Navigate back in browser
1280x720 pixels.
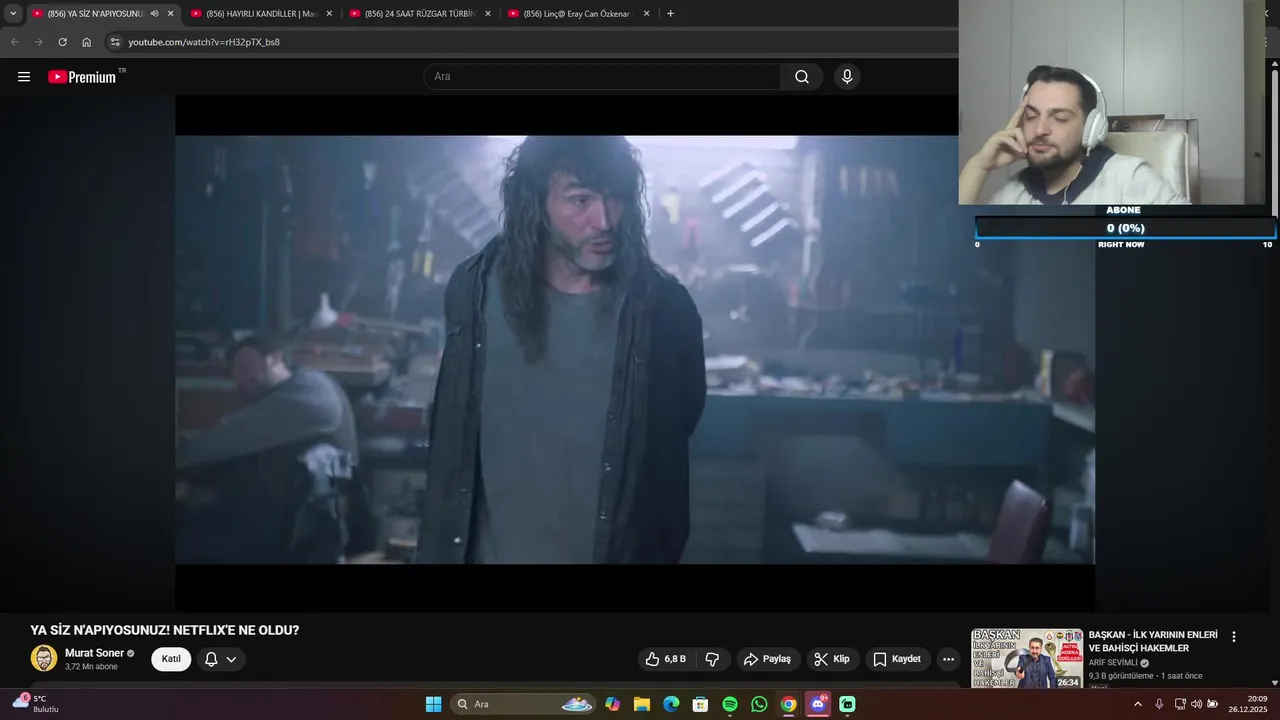[x=14, y=42]
